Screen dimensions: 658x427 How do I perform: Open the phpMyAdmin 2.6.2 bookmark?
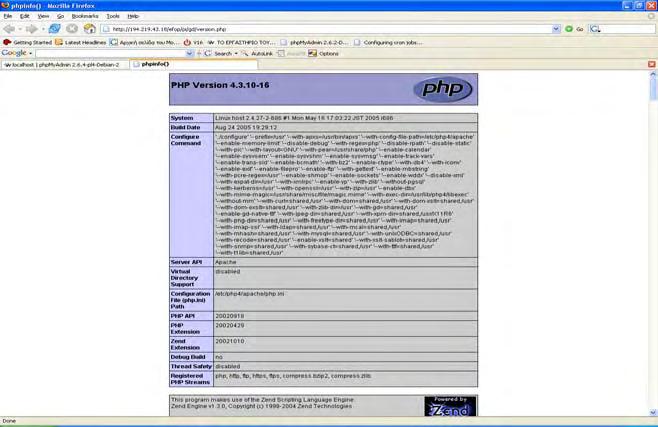tap(314, 42)
